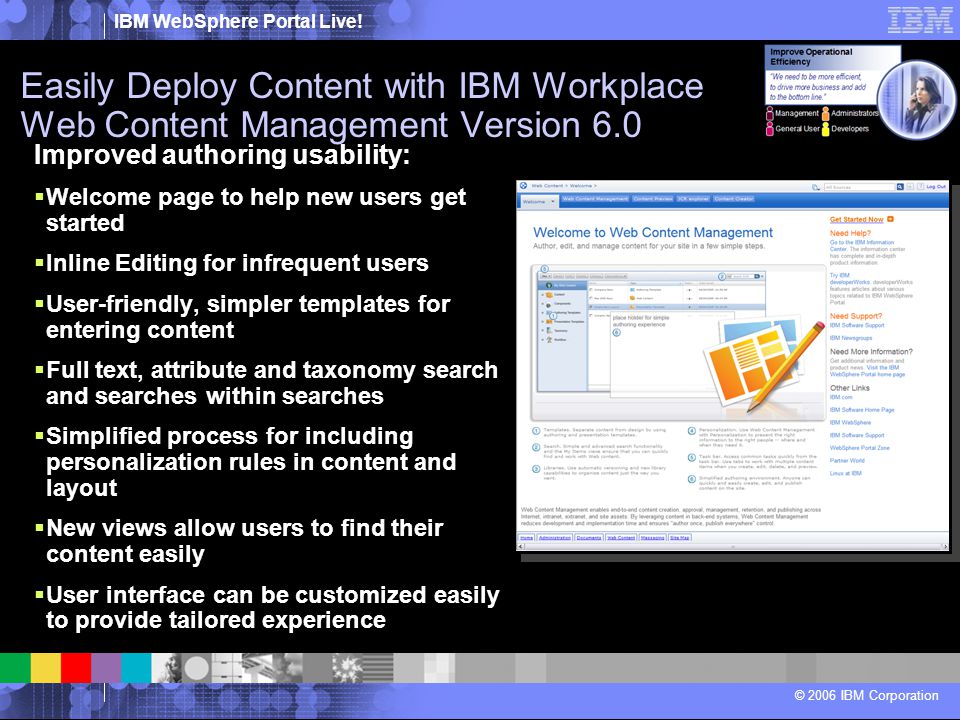Click the 'Need Help?' heading
The width and height of the screenshot is (960, 720).
850,233
